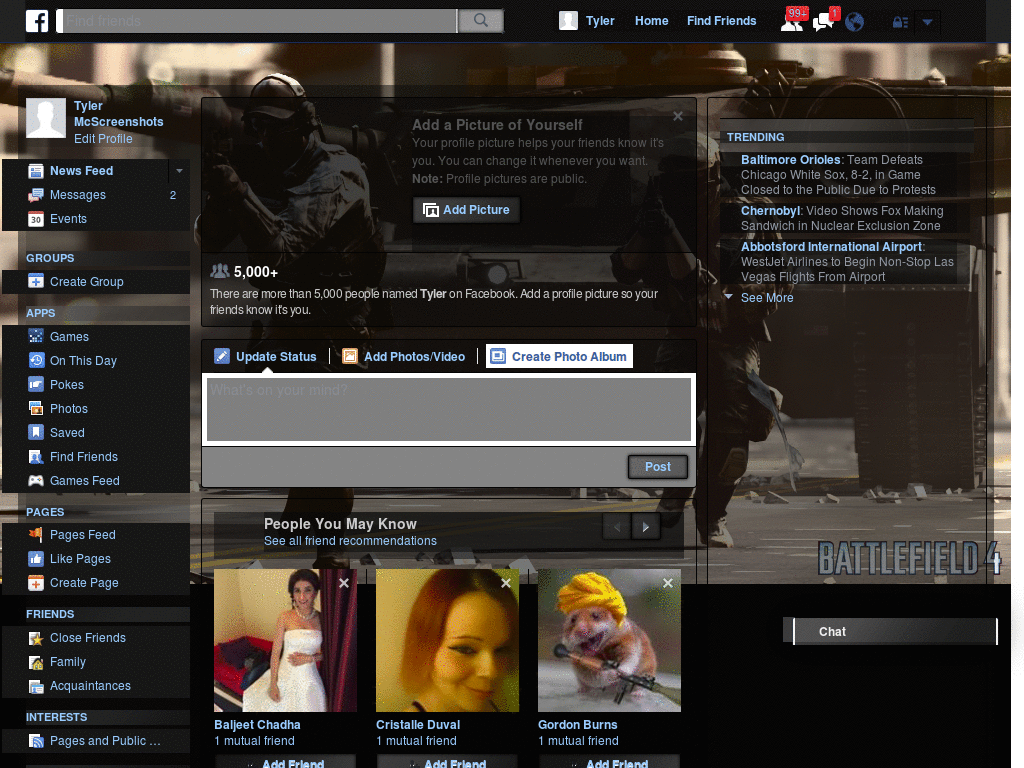Viewport: 1024px width, 768px height.
Task: Click the Games app icon
Action: tap(36, 336)
